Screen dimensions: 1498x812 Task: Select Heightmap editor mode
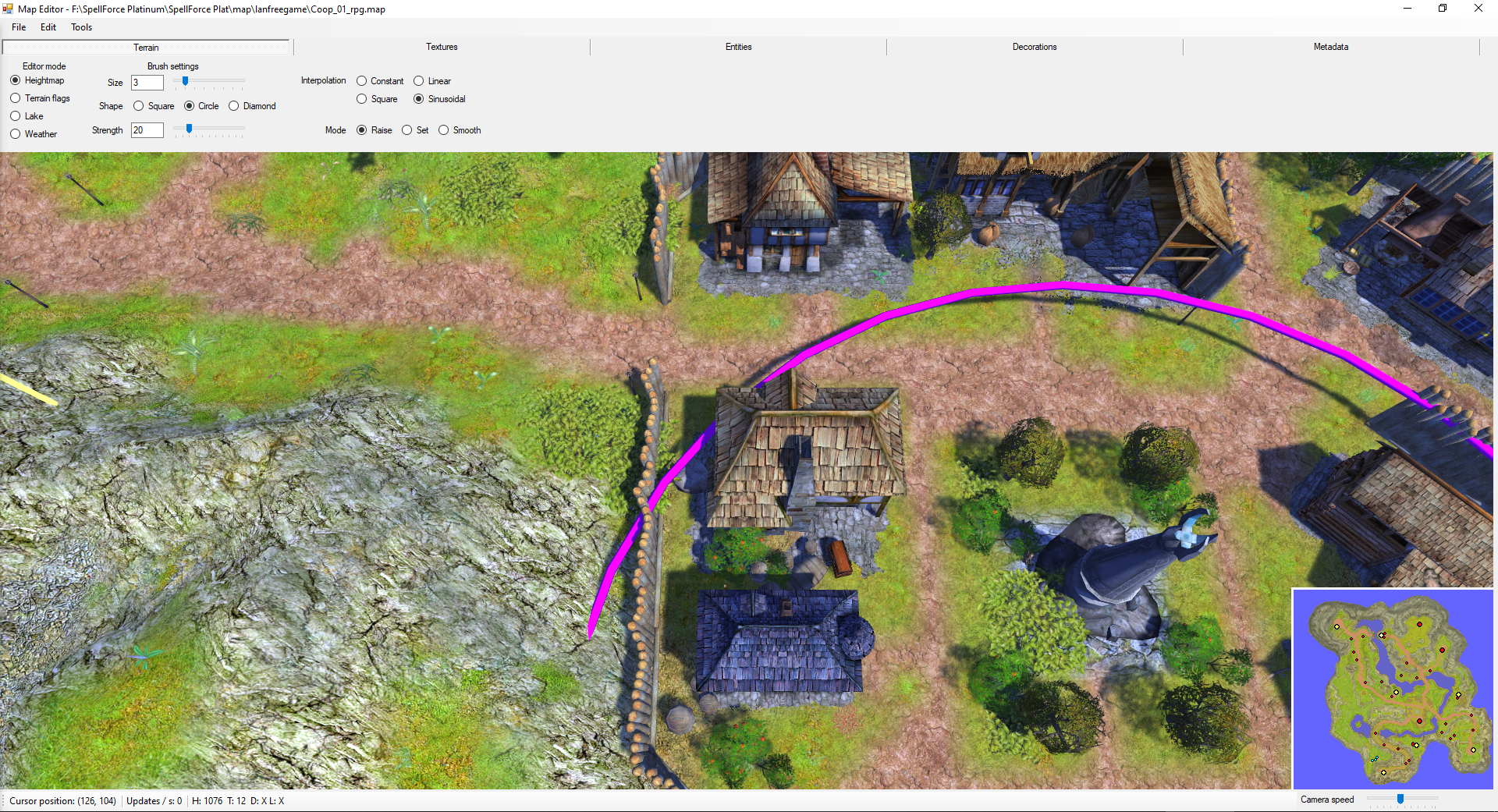(x=37, y=80)
